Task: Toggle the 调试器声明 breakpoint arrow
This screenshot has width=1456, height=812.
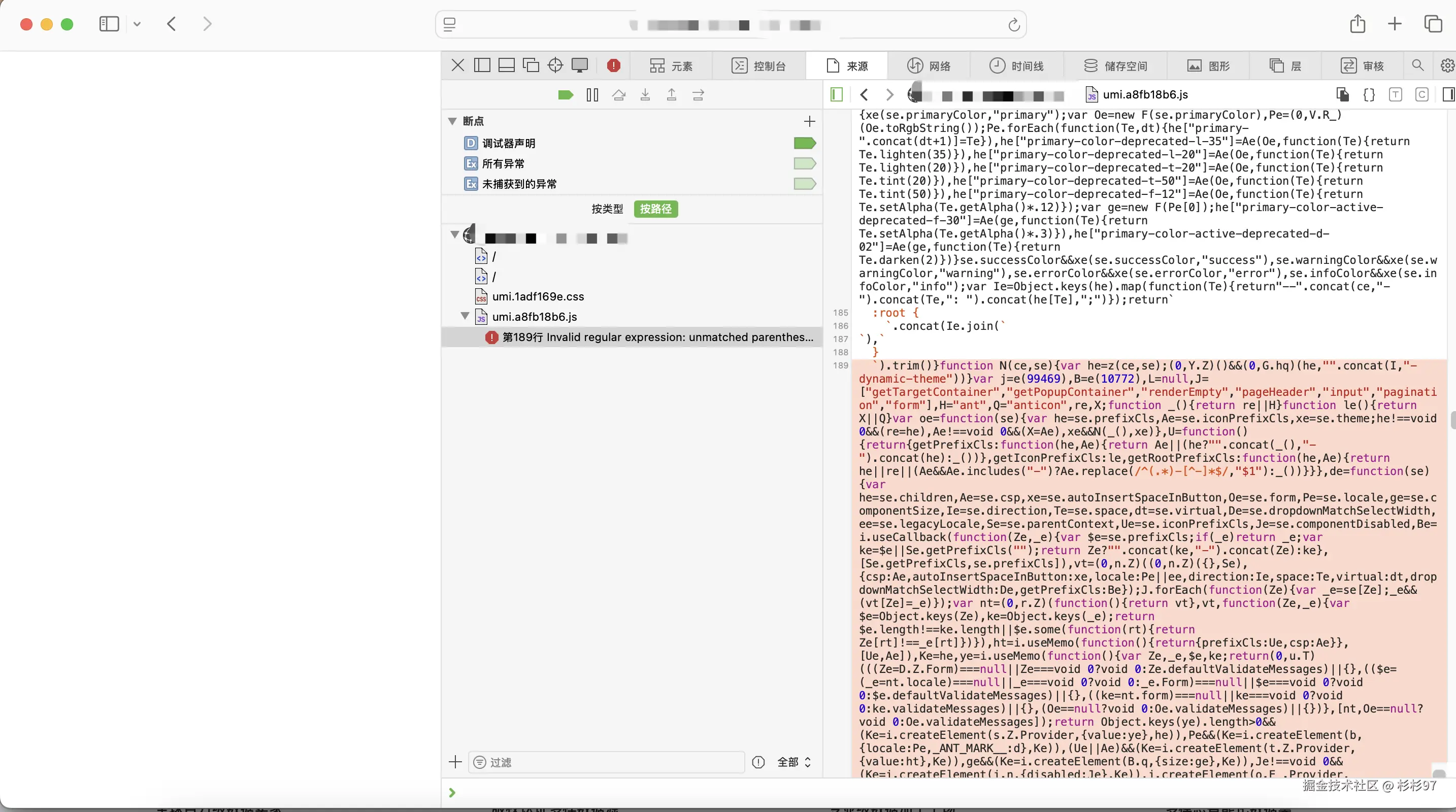Action: pos(804,143)
